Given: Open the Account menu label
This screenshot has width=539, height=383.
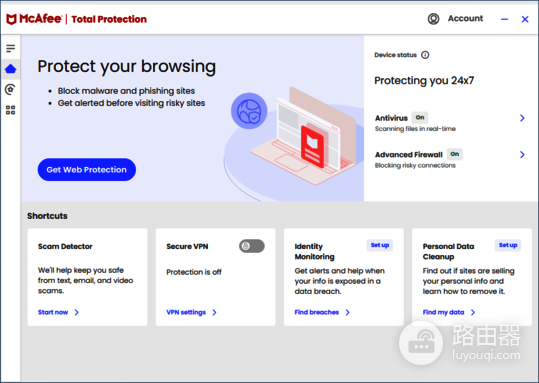Looking at the screenshot, I should pyautogui.click(x=465, y=18).
